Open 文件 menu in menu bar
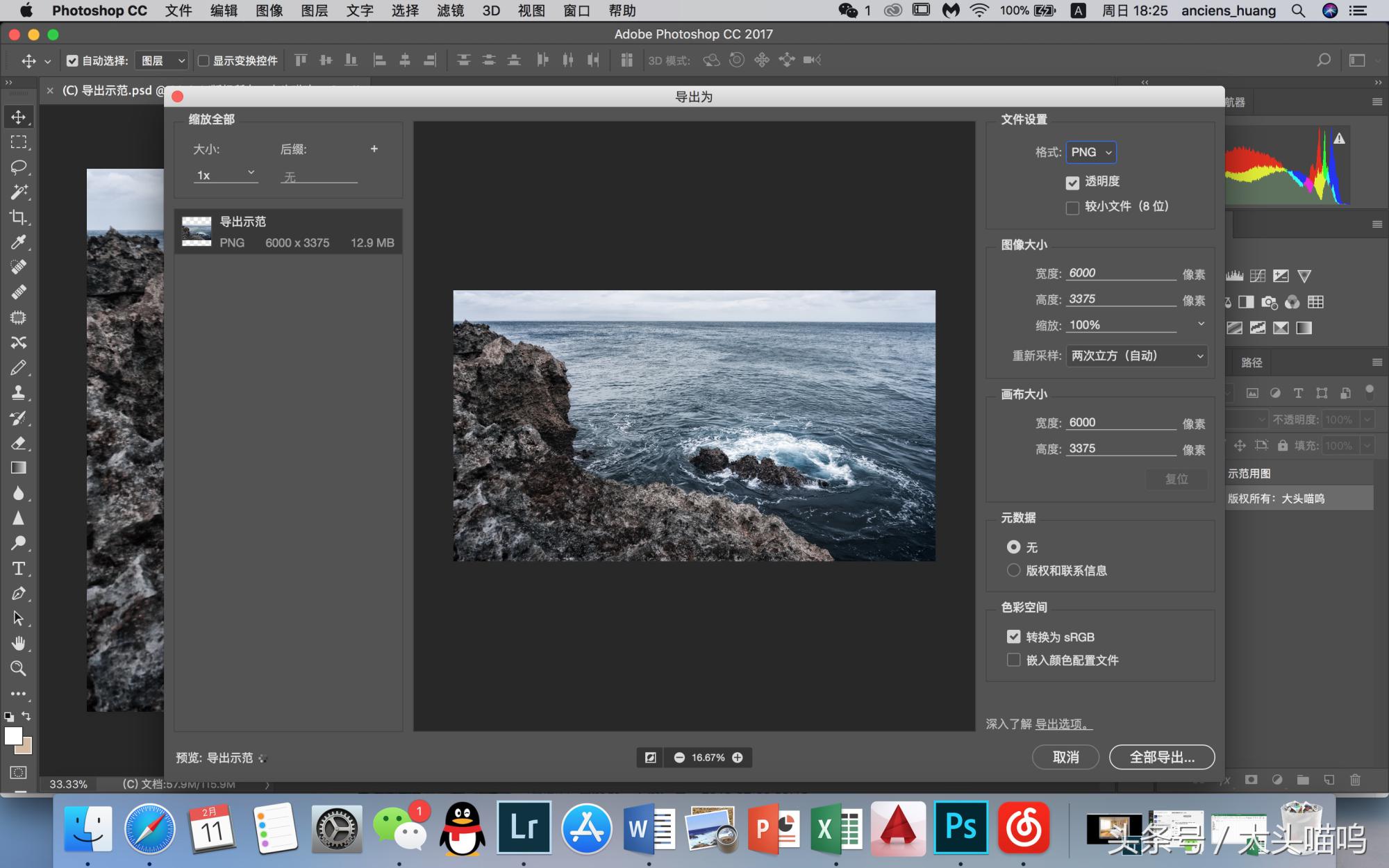1389x868 pixels. 178,10
